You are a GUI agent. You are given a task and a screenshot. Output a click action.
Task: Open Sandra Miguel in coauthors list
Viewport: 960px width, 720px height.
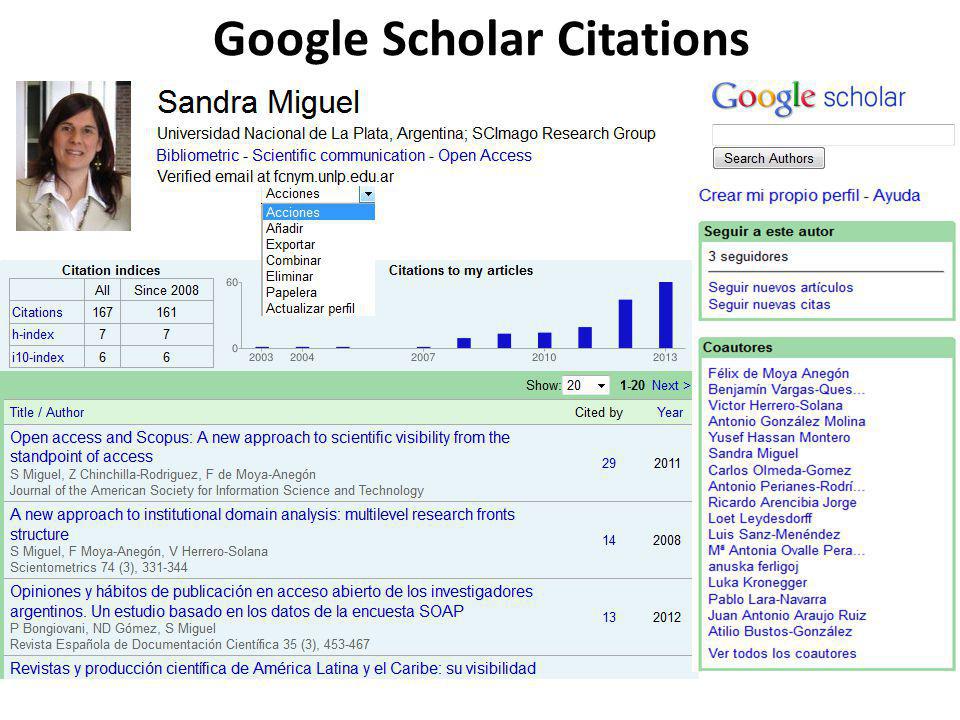tap(753, 453)
